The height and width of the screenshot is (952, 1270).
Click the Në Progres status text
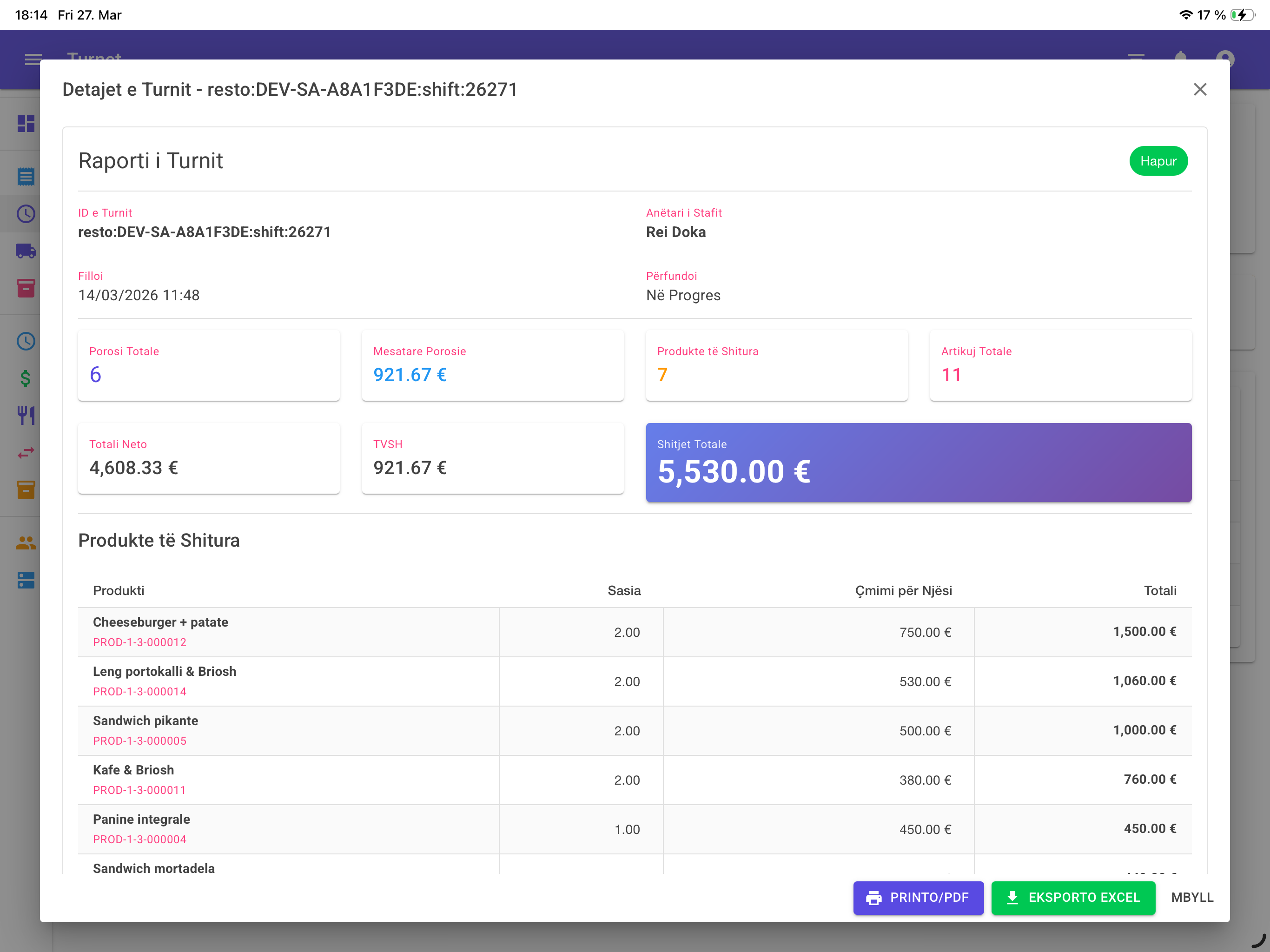tap(683, 296)
